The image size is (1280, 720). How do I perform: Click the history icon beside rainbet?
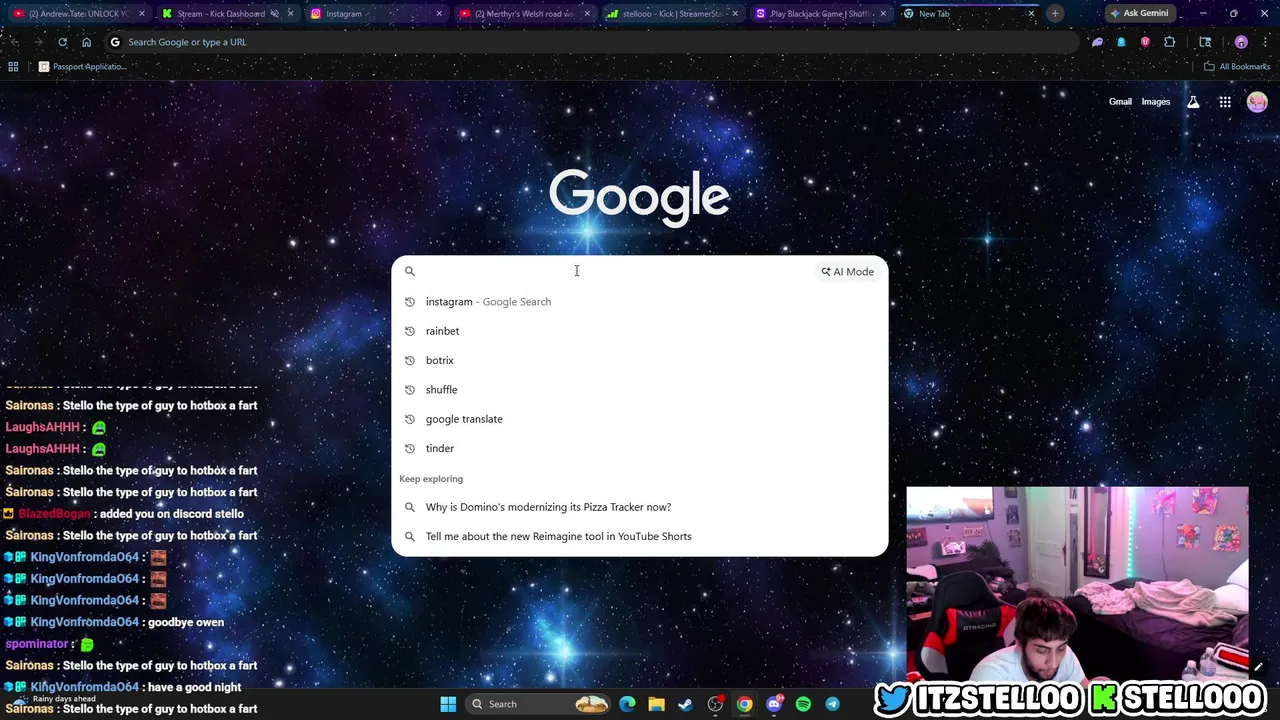pyautogui.click(x=409, y=331)
